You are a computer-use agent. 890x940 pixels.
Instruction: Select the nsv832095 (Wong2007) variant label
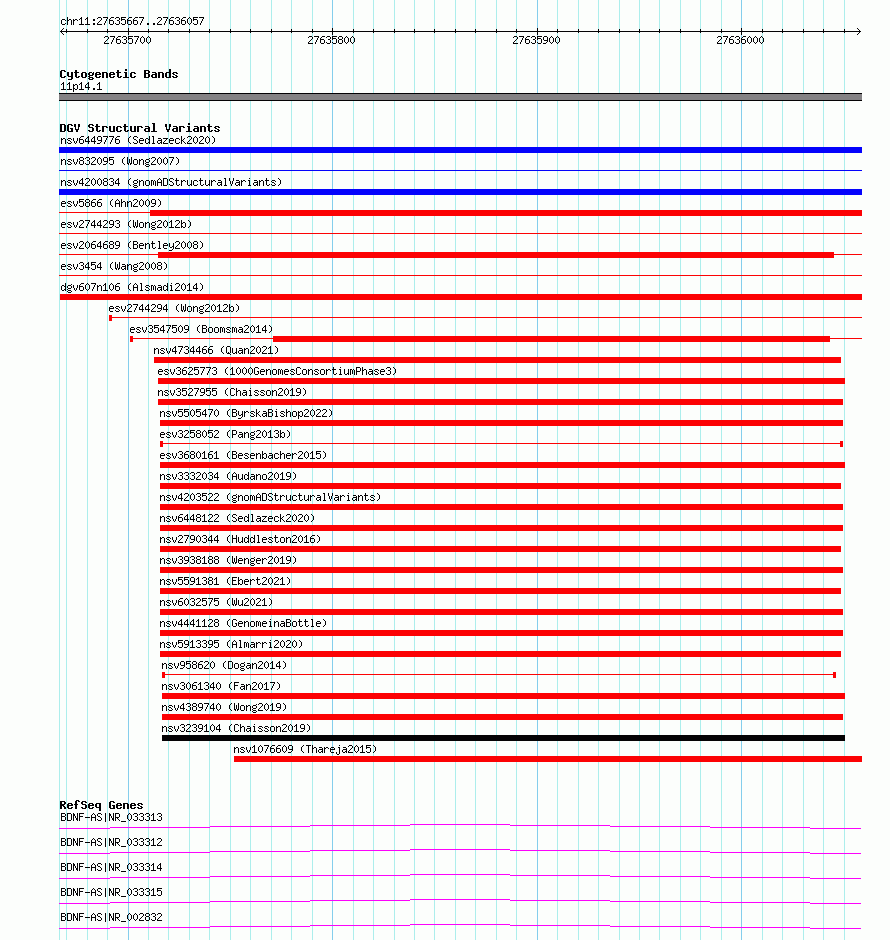point(120,161)
